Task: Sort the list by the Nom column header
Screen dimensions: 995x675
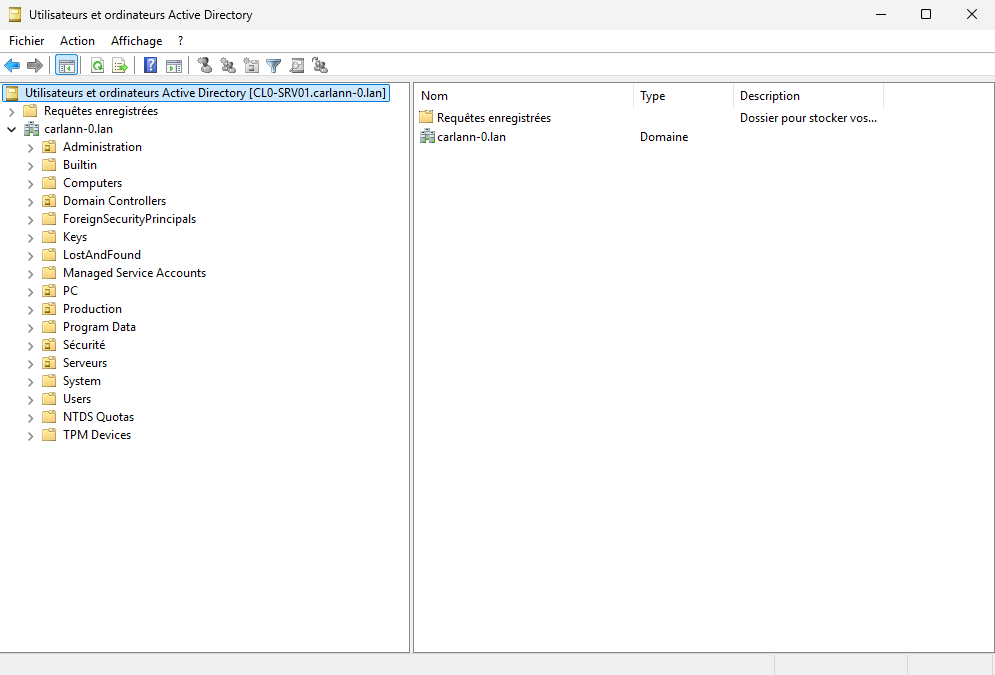Action: (x=524, y=96)
